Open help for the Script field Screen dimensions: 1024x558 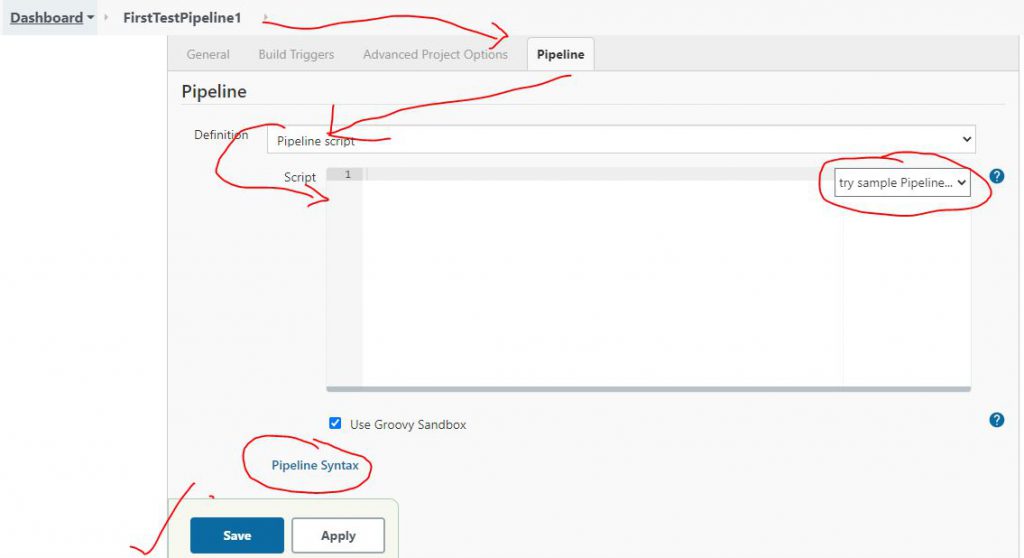click(996, 177)
